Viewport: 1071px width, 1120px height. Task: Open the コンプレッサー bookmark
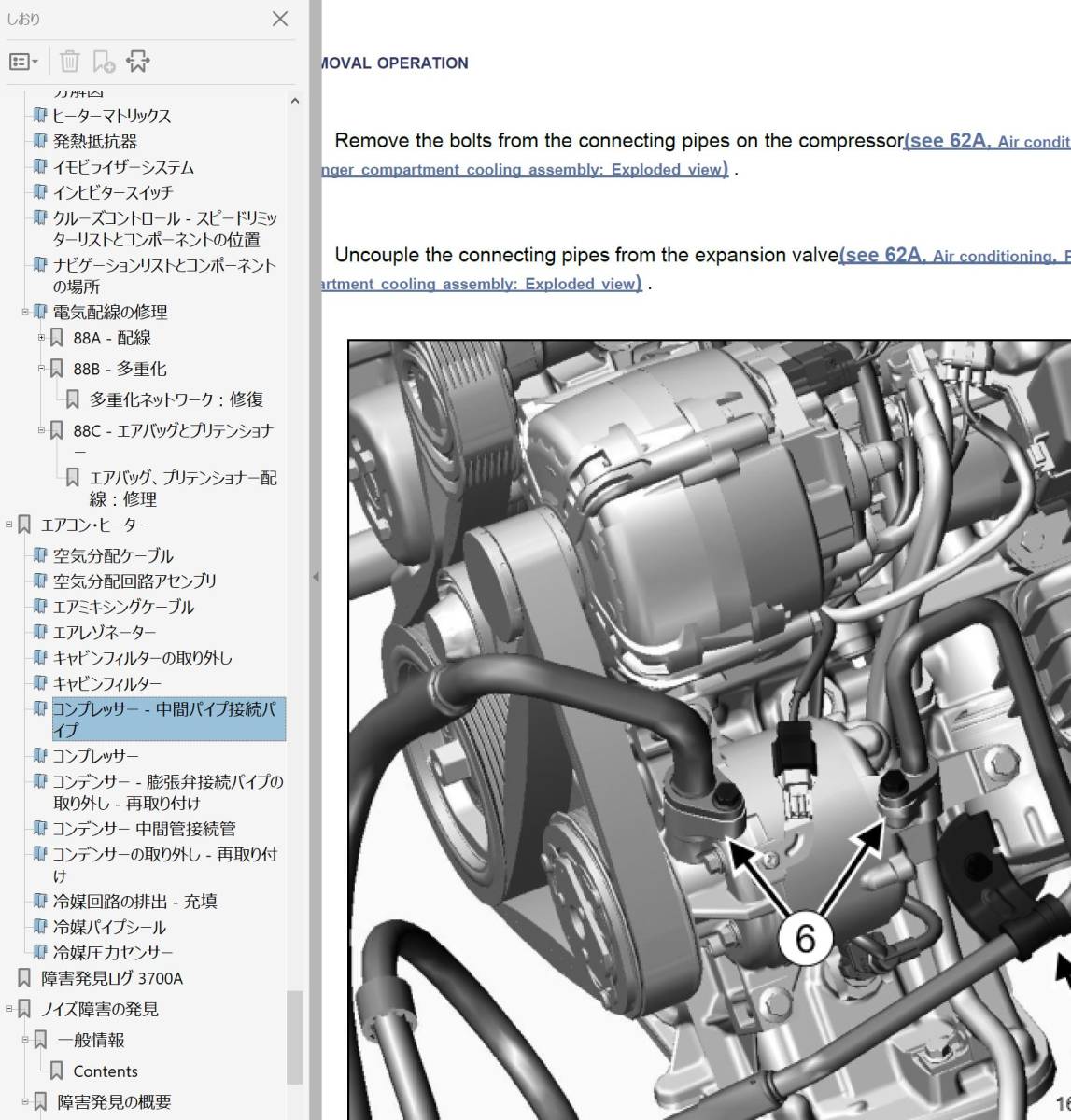[x=95, y=756]
